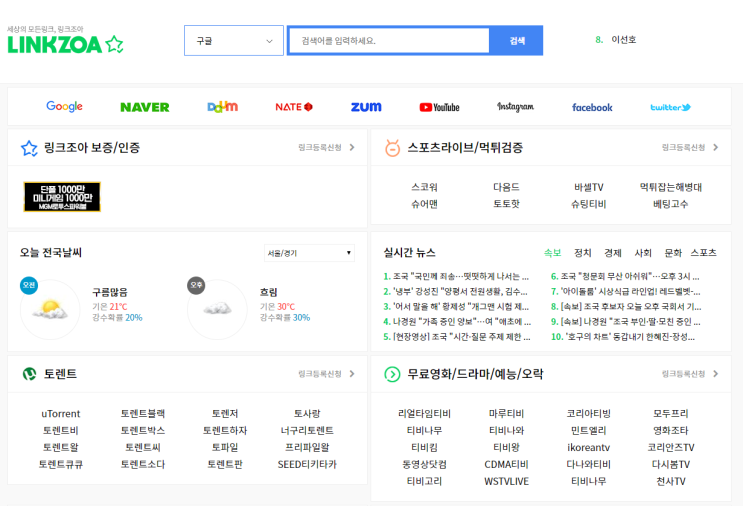This screenshot has height=506, width=743.
Task: Select the 문화 news tab
Action: point(673,253)
